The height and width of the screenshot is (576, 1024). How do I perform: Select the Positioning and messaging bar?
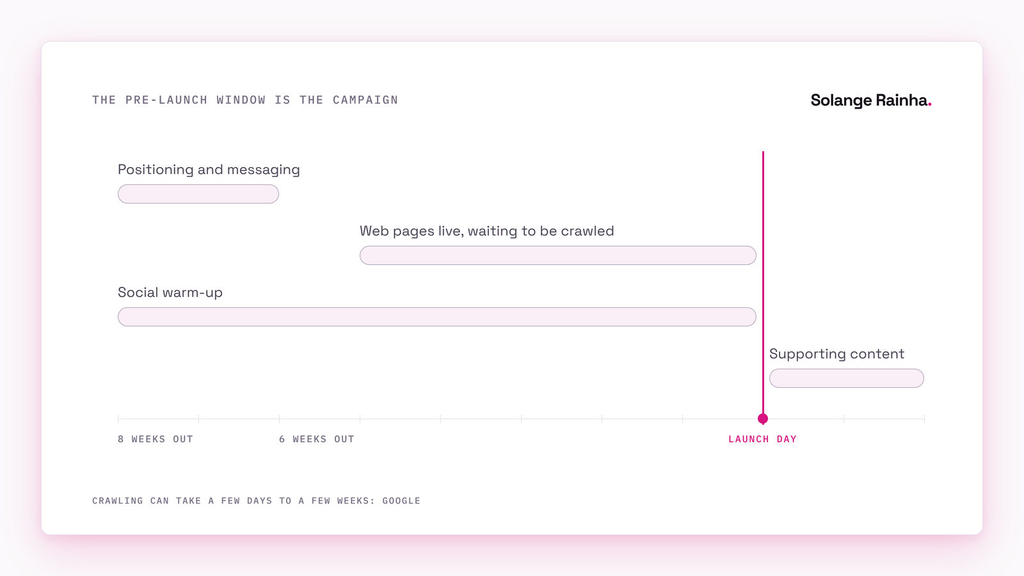198,194
